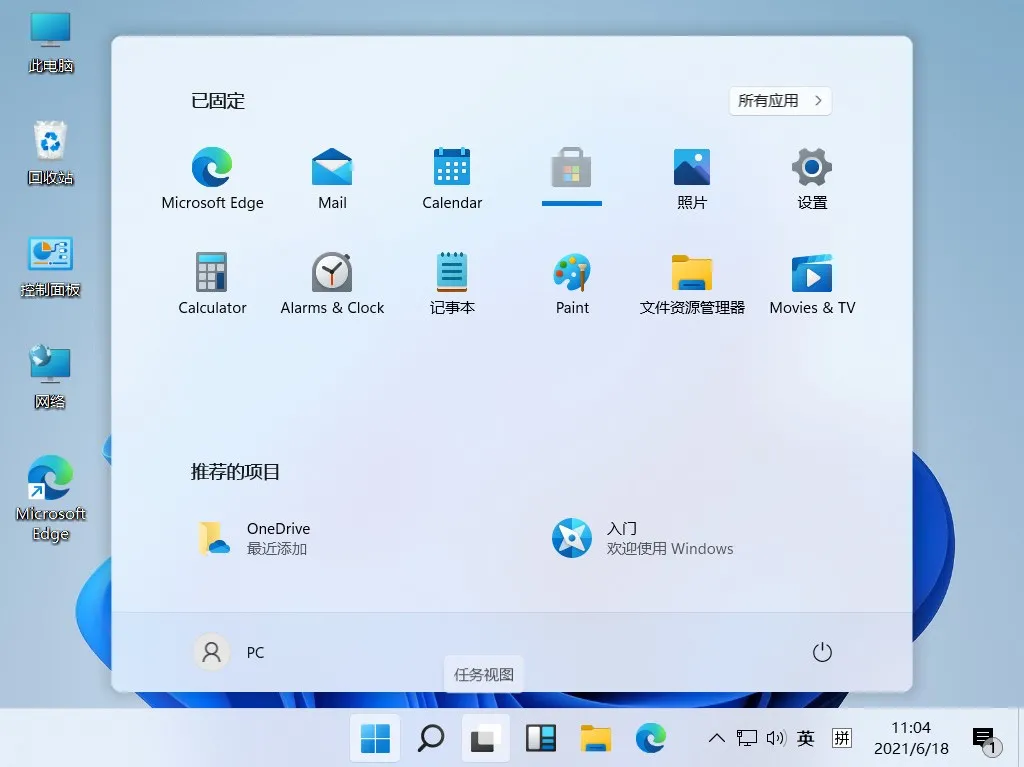Toggle input mode 英 indicator

tap(805, 738)
